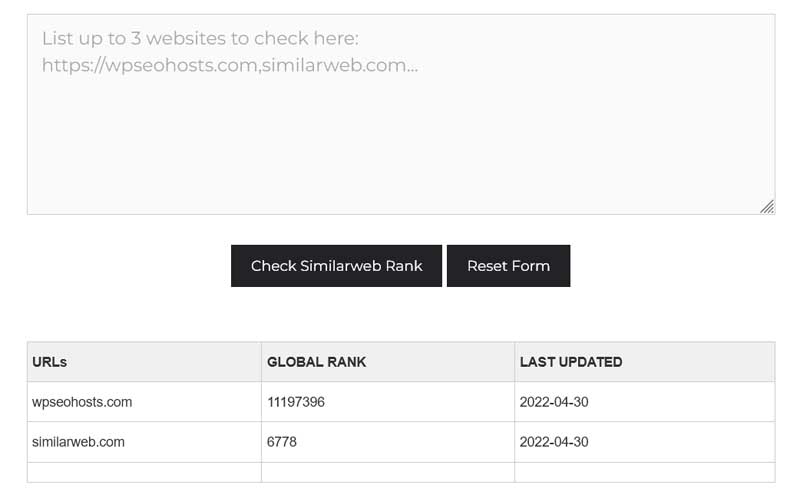The width and height of the screenshot is (800, 498).
Task: Click the website list text area
Action: click(x=401, y=114)
